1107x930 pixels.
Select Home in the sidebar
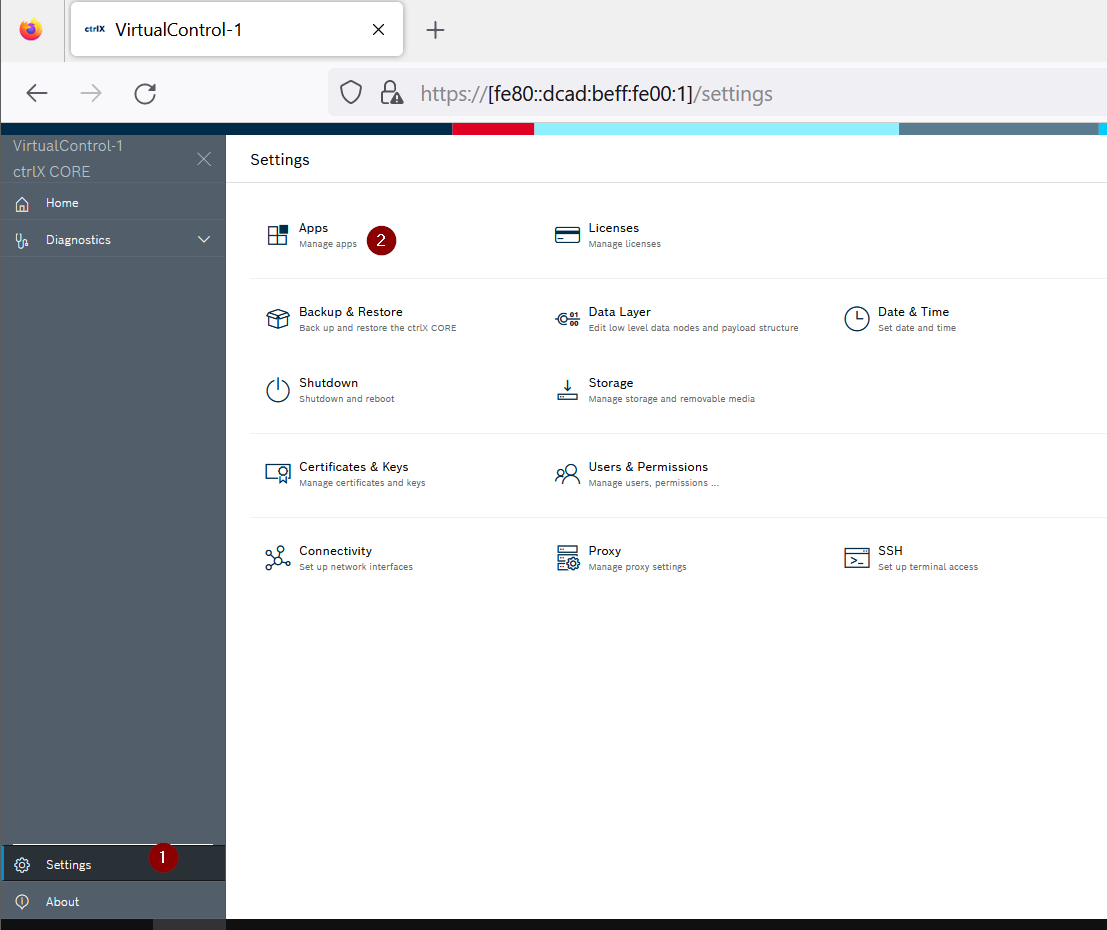62,203
